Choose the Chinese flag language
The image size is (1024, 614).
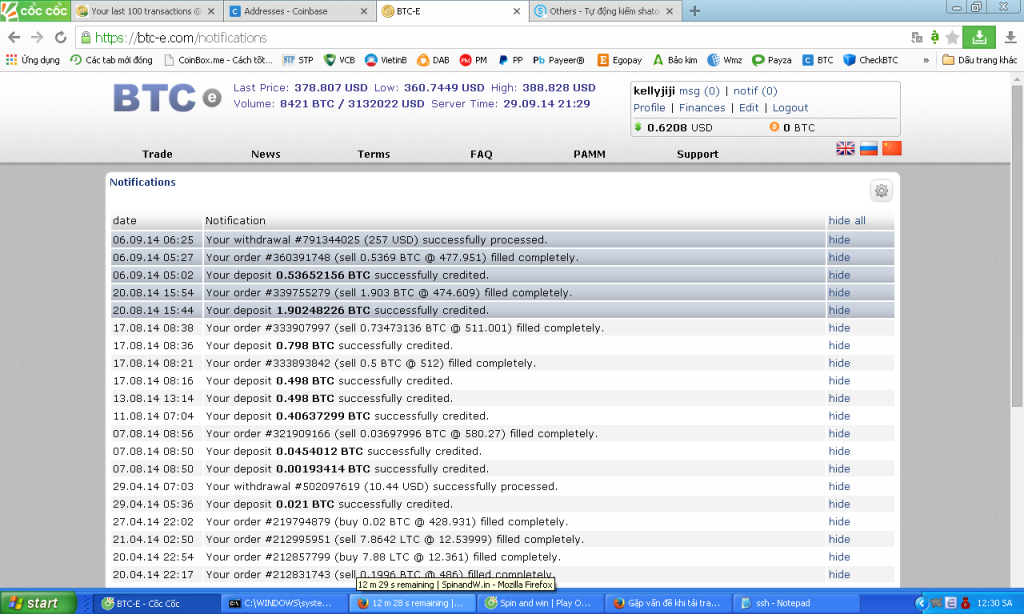[891, 149]
